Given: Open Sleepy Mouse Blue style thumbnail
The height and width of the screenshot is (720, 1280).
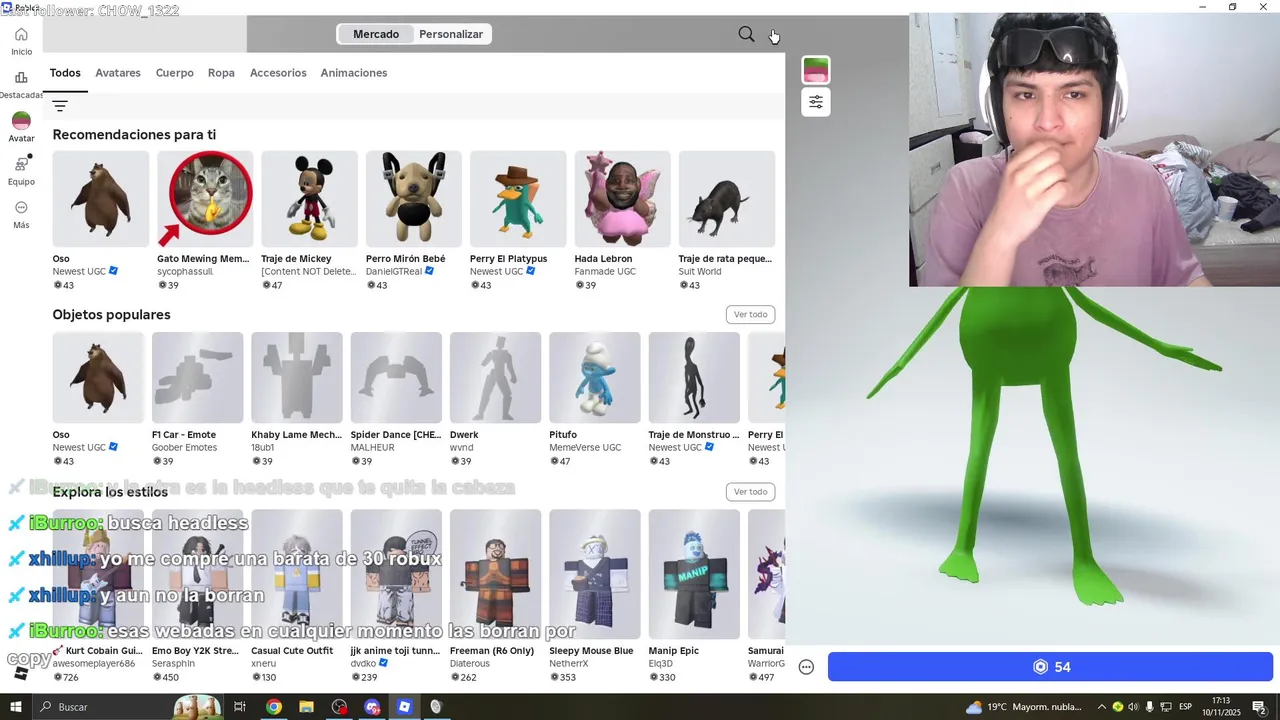Looking at the screenshot, I should pos(595,574).
